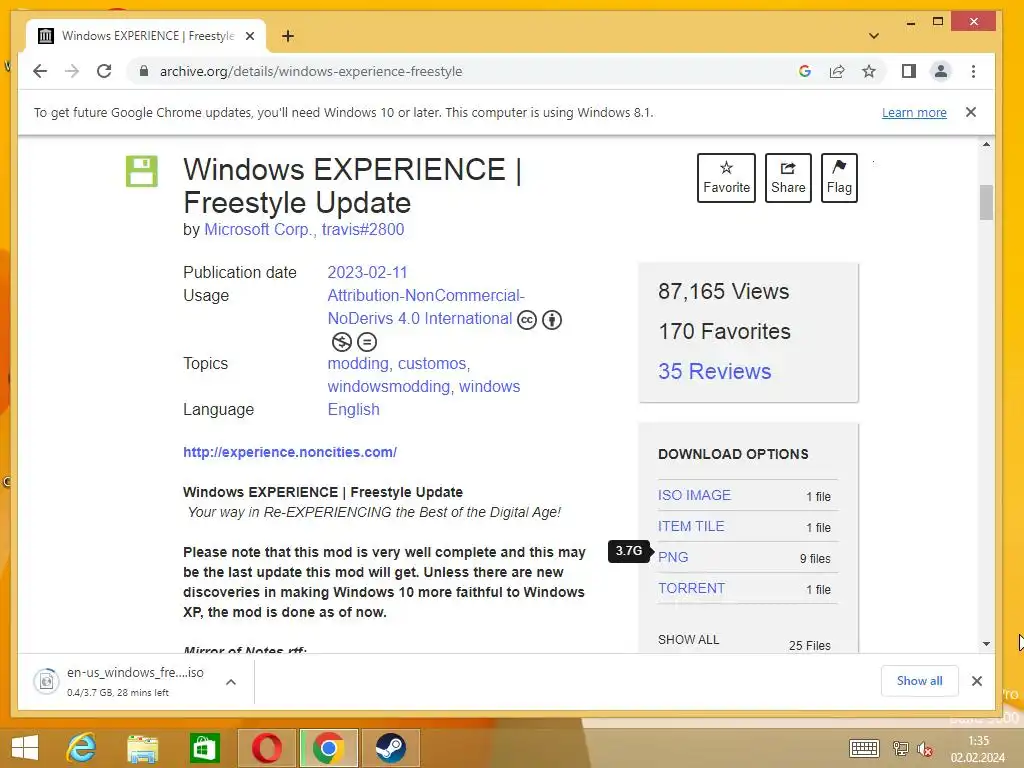This screenshot has height=768, width=1024.
Task: Click the page vertical scrollbar thumb
Action: [x=986, y=202]
